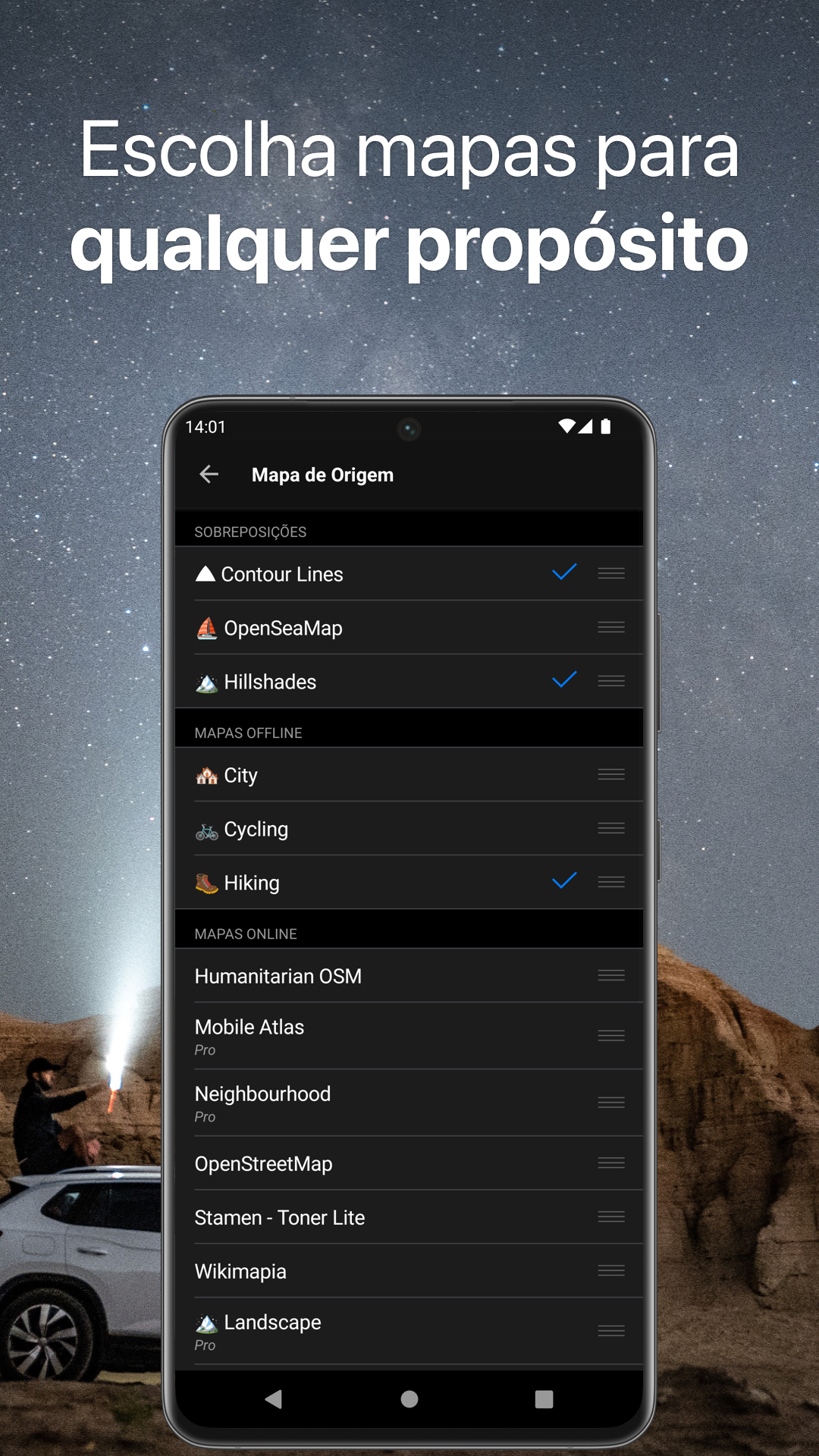Click the Landscape mountain icon

coord(206,1324)
